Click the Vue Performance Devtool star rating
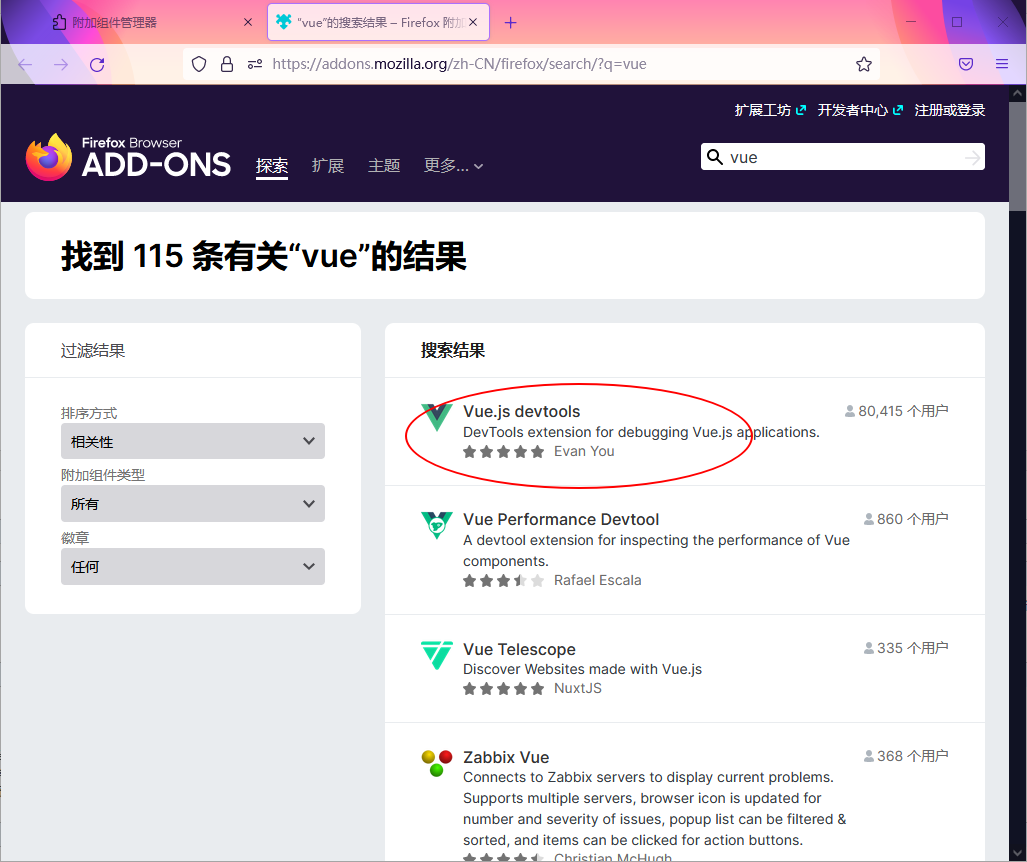 coord(503,580)
